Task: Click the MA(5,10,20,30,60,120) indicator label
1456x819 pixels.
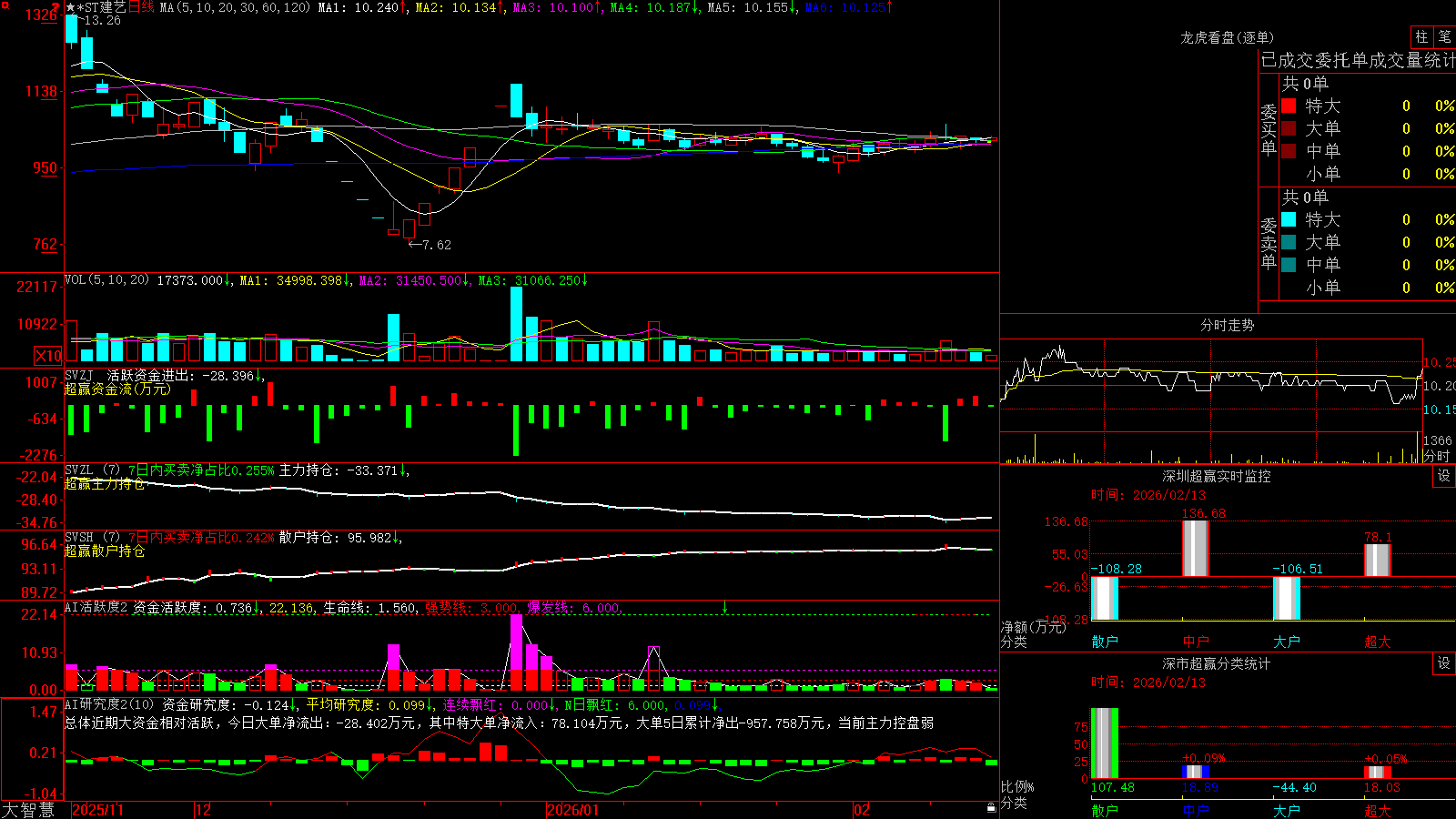Action: point(235,7)
